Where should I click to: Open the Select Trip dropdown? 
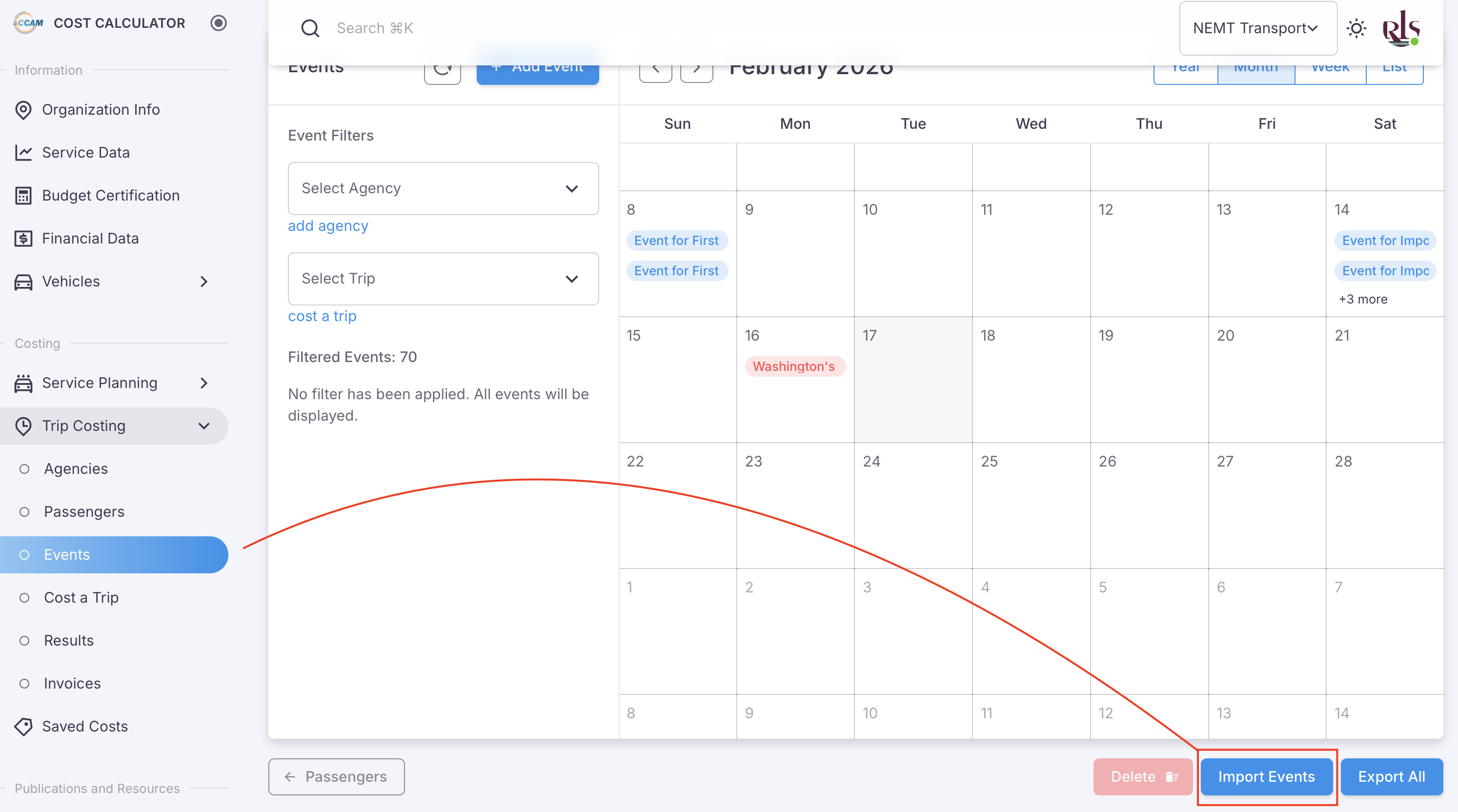pos(443,279)
